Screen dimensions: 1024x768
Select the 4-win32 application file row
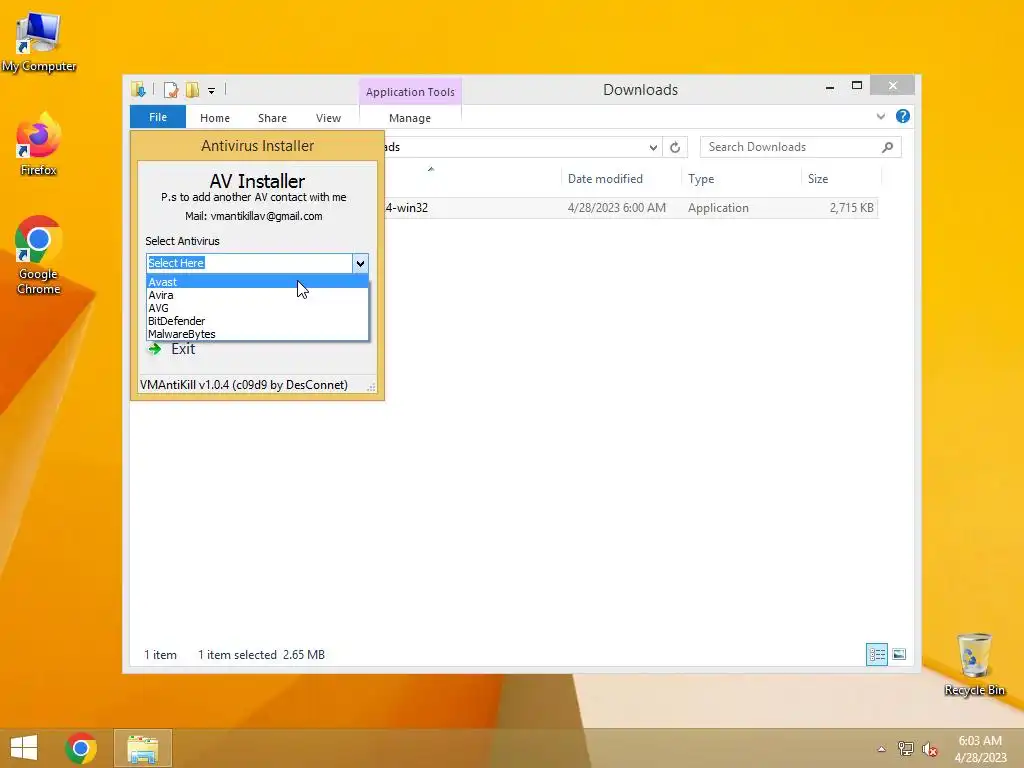631,208
